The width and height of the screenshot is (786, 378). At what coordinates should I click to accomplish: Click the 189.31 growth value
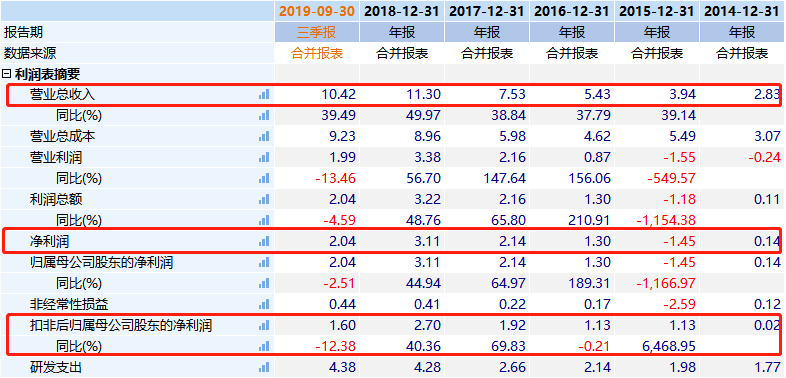click(590, 283)
